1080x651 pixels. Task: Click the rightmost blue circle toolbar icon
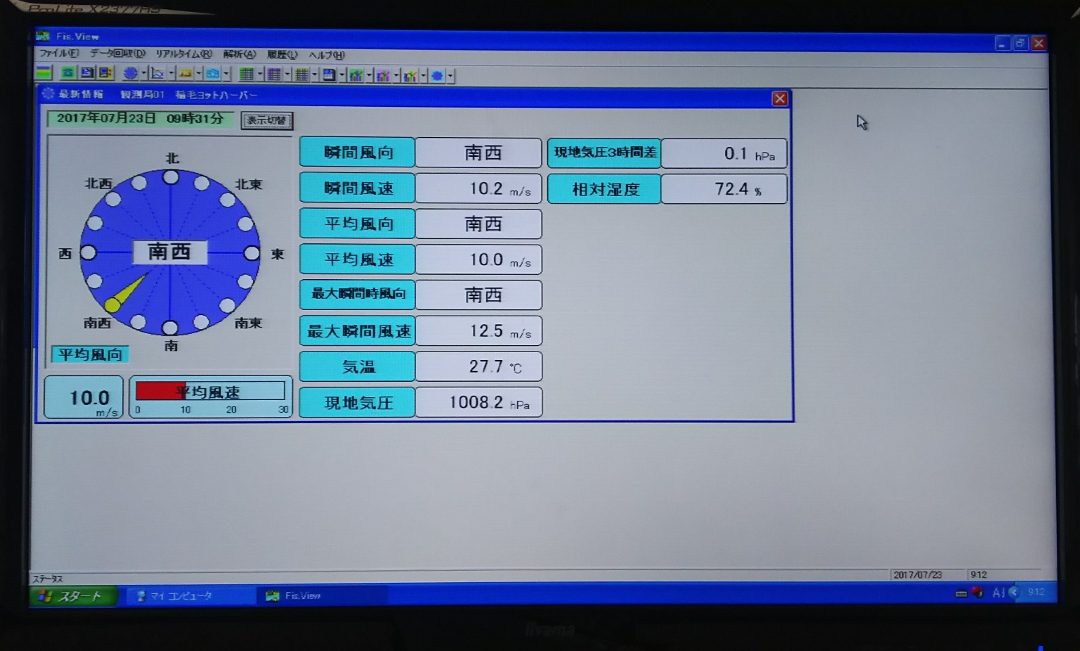[x=437, y=75]
